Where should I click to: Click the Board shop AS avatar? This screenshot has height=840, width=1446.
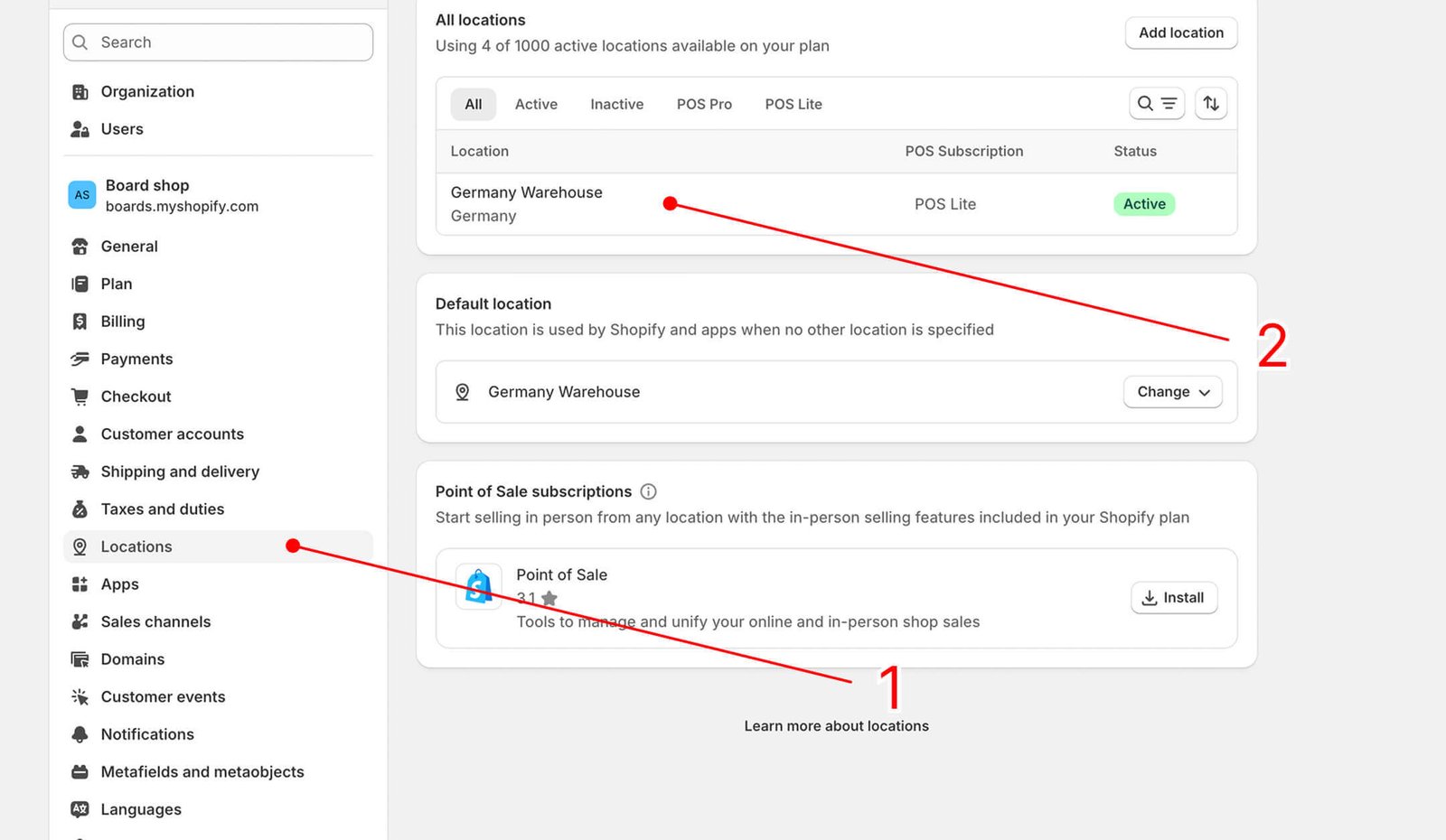(82, 195)
